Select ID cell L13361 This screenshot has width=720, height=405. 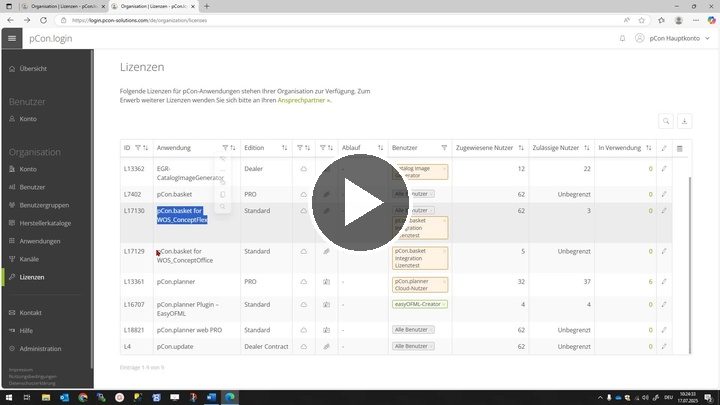(x=134, y=281)
